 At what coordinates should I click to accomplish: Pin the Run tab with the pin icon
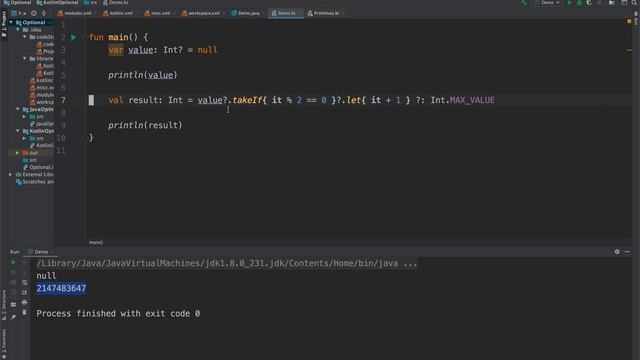tap(13, 317)
